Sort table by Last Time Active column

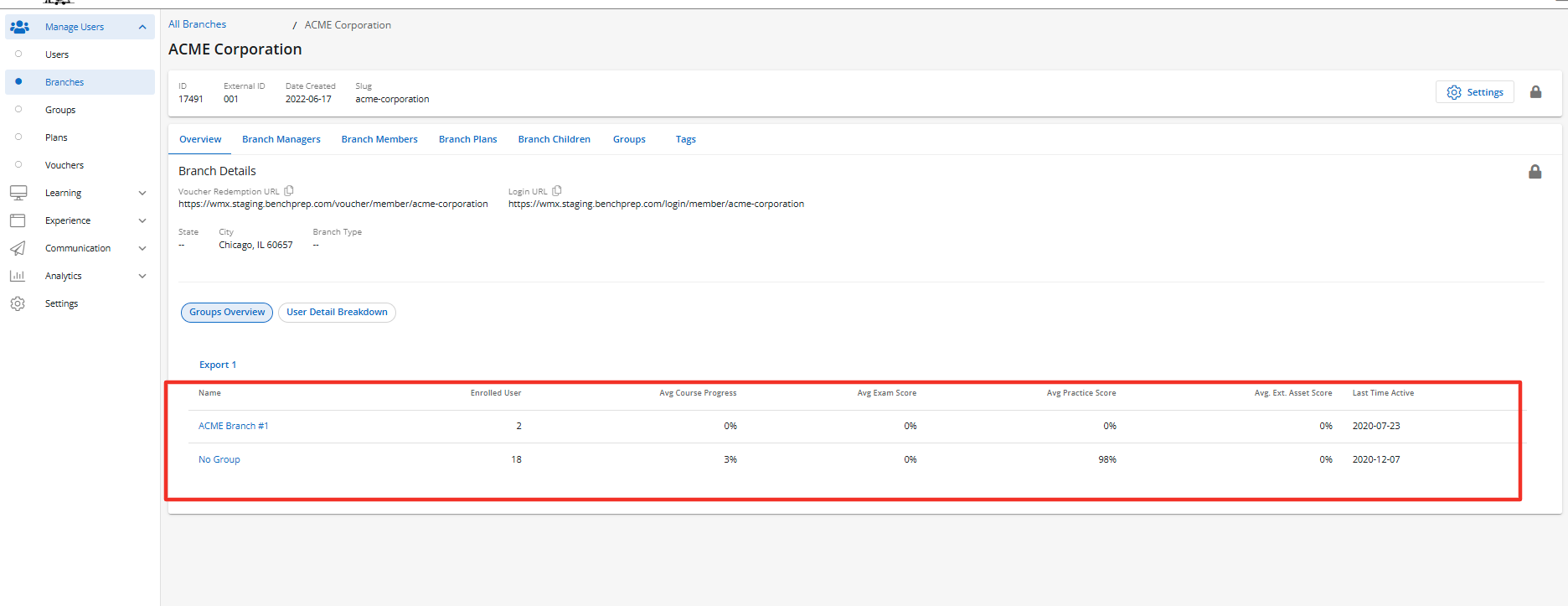(x=1383, y=393)
